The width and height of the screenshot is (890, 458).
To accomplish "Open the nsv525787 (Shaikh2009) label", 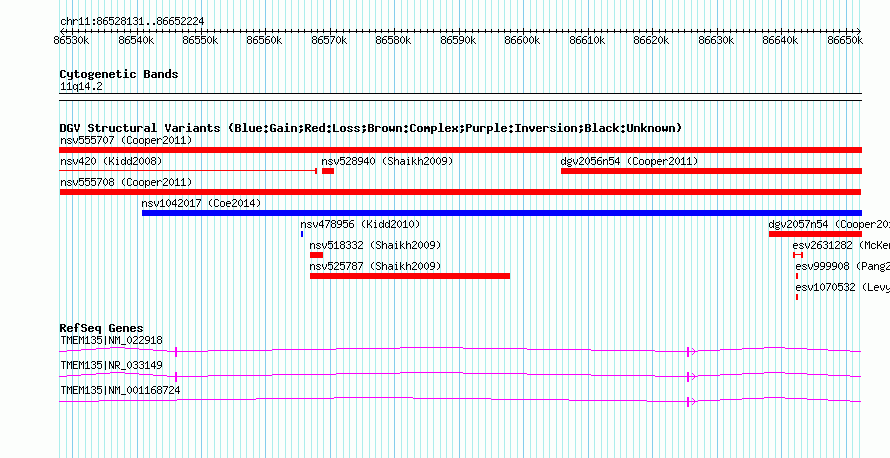I will [x=375, y=266].
